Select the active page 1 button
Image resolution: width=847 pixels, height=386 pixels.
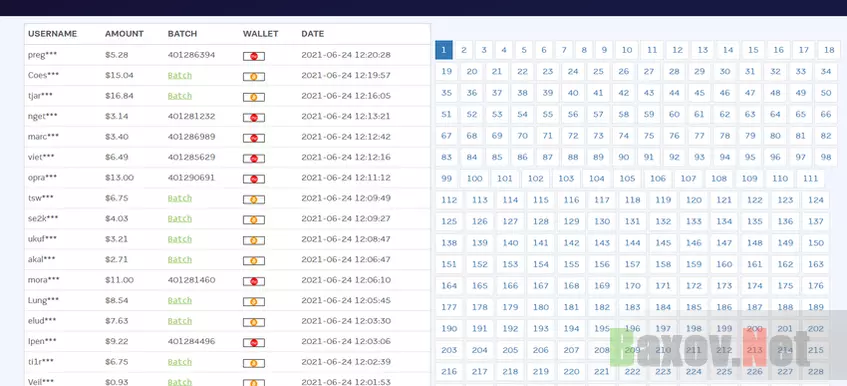pyautogui.click(x=444, y=50)
